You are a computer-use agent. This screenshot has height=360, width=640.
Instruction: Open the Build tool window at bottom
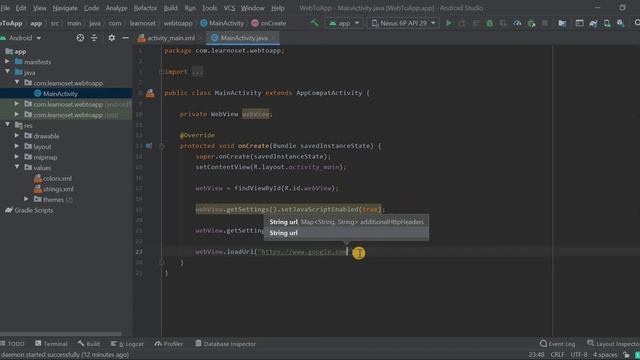coord(89,344)
